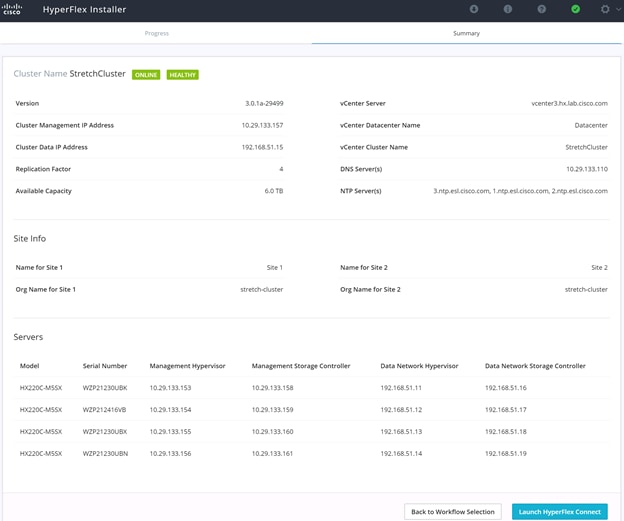624x521 pixels.
Task: Open the info icon in header
Action: coord(508,9)
